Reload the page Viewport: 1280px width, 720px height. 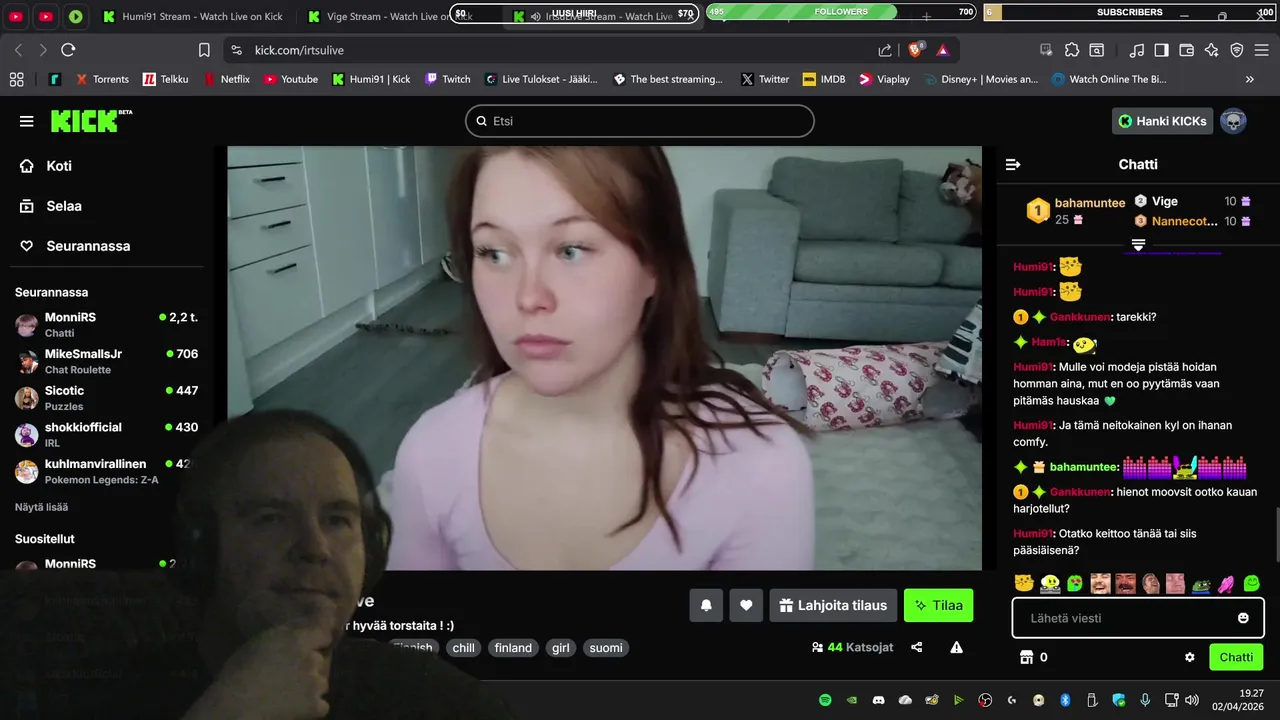coord(68,50)
